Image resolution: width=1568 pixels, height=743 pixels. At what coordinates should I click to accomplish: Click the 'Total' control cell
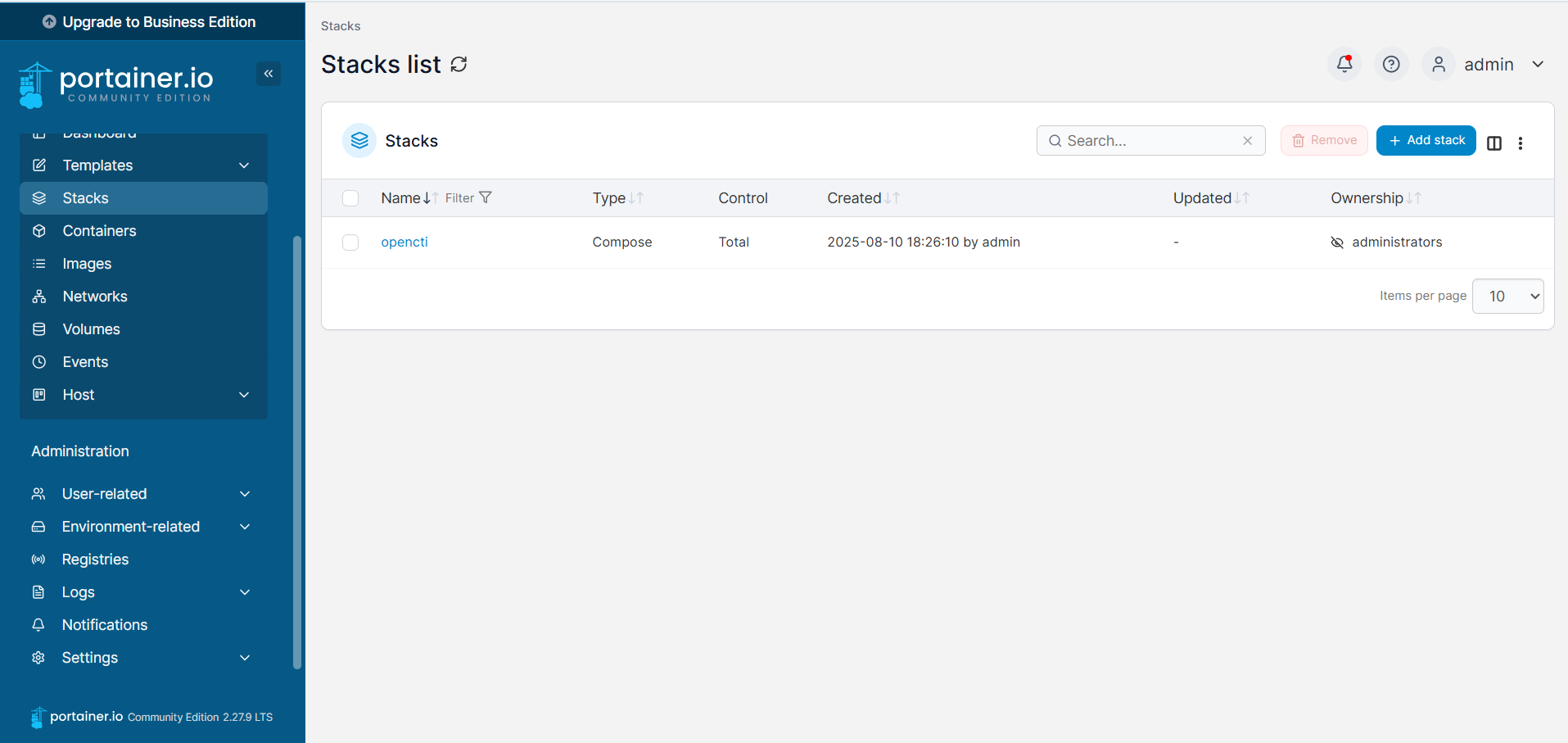tap(734, 242)
